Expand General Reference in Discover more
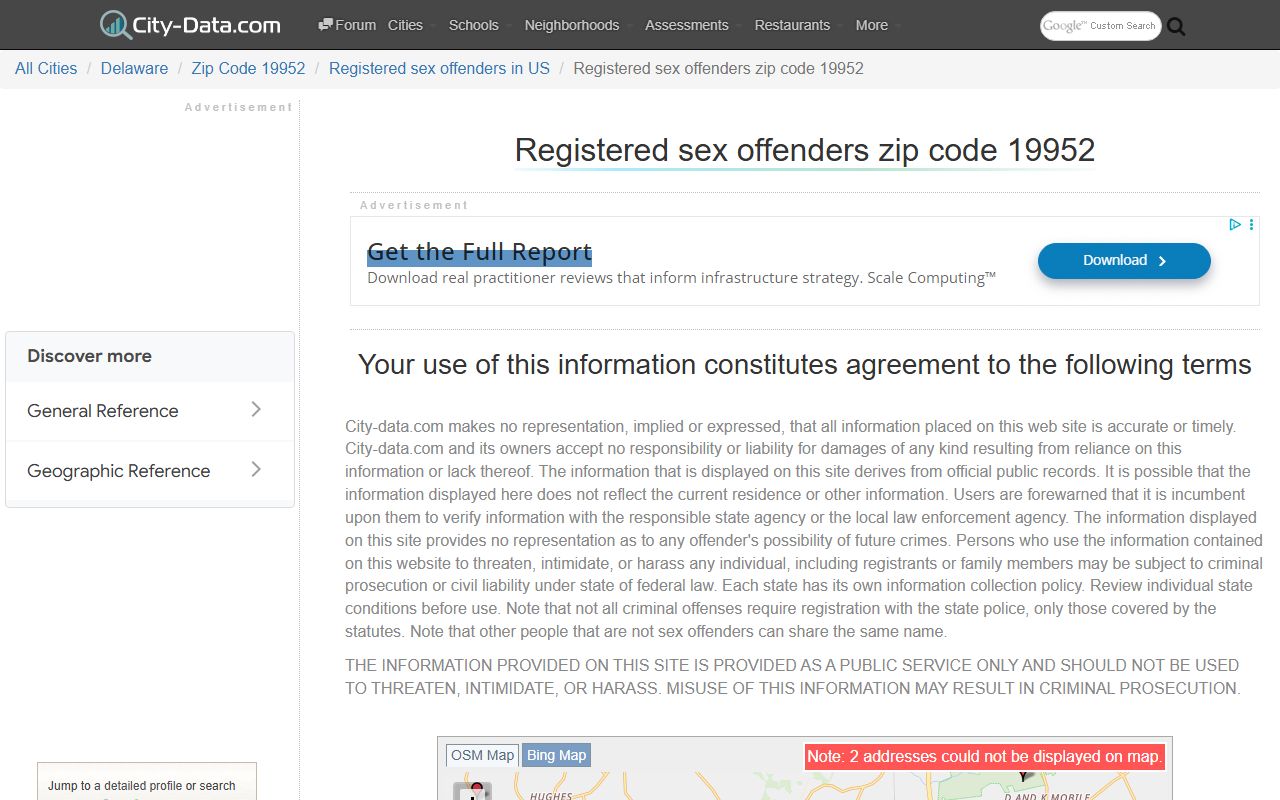This screenshot has width=1280, height=800. (x=150, y=411)
